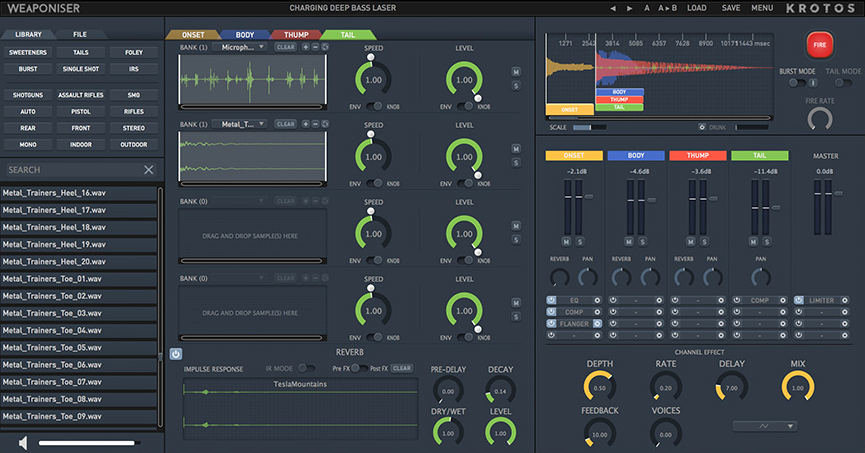The image size is (865, 453).
Task: Adjust the bottom volume slider
Action: (x=87, y=442)
